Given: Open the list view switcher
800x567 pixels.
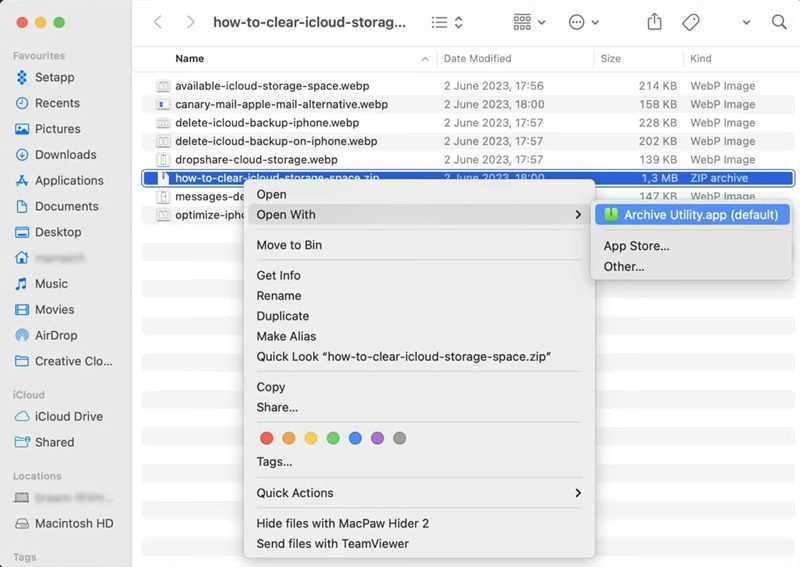Looking at the screenshot, I should pyautogui.click(x=447, y=22).
